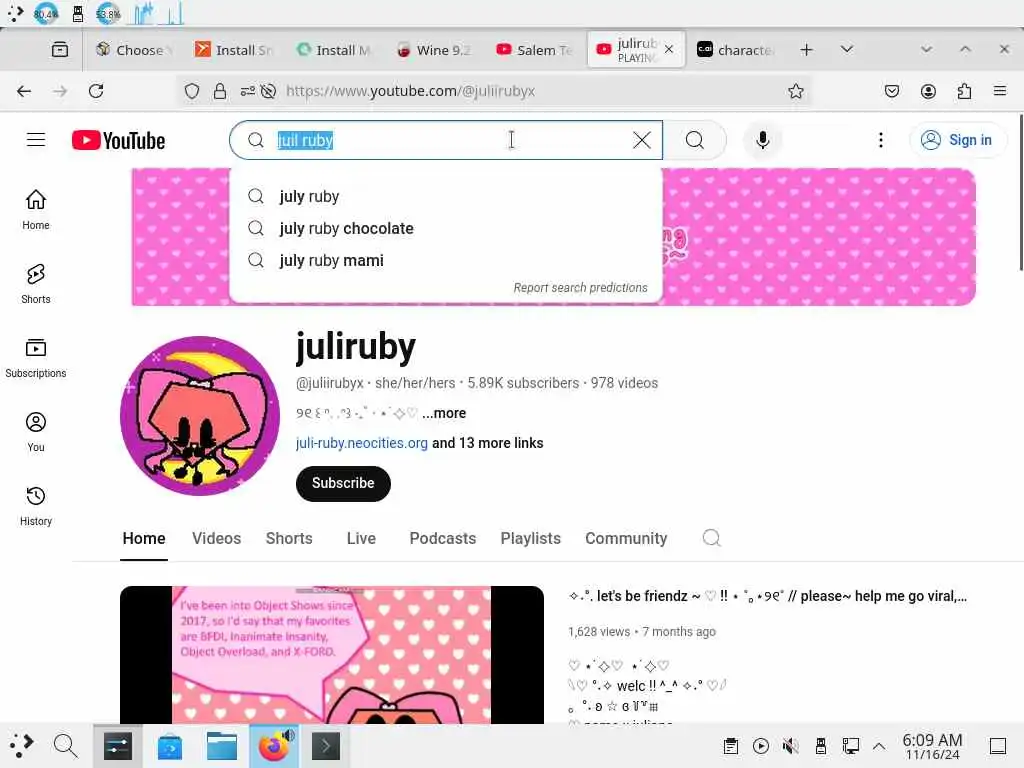Switch to the Salem Te tab
Image resolution: width=1024 pixels, height=768 pixels.
coord(535,50)
